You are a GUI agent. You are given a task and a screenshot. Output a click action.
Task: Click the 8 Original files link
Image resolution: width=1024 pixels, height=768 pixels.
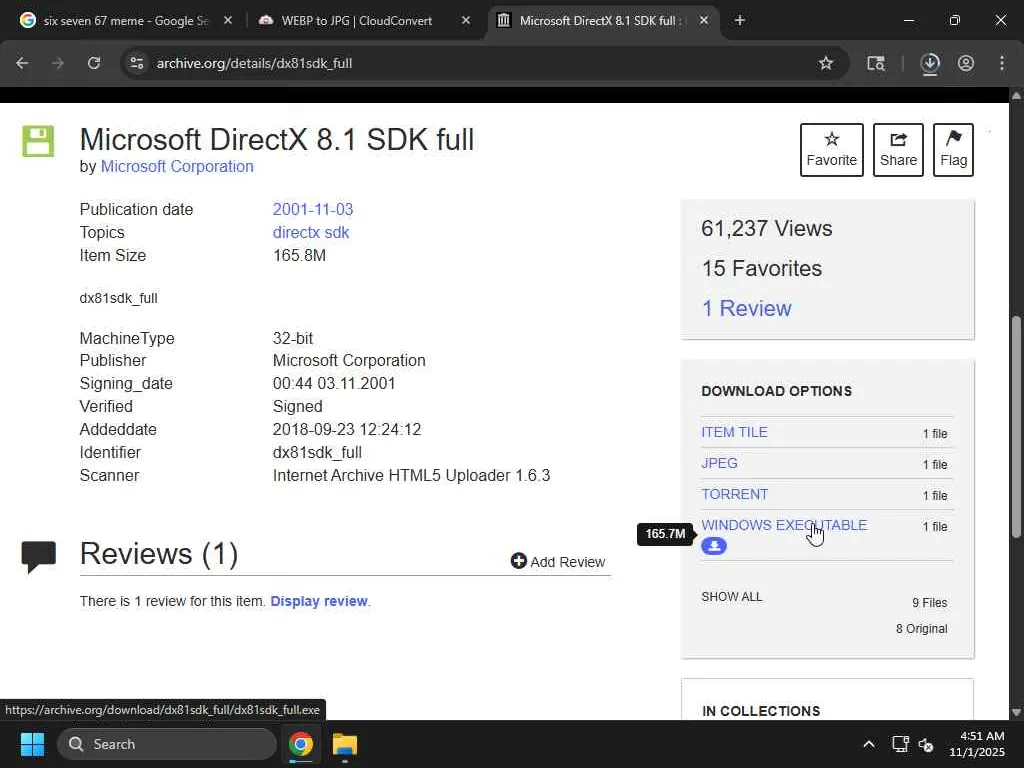click(921, 629)
